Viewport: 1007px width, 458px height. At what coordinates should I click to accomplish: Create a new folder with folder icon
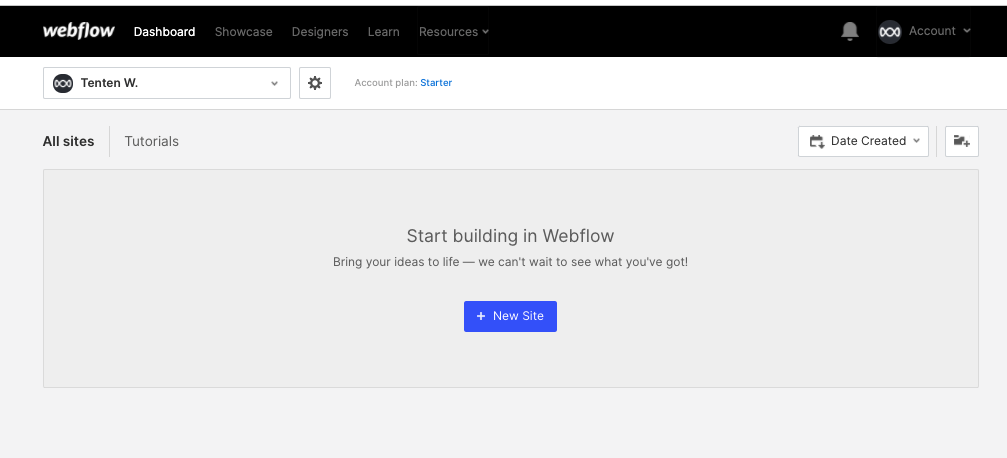pos(962,141)
